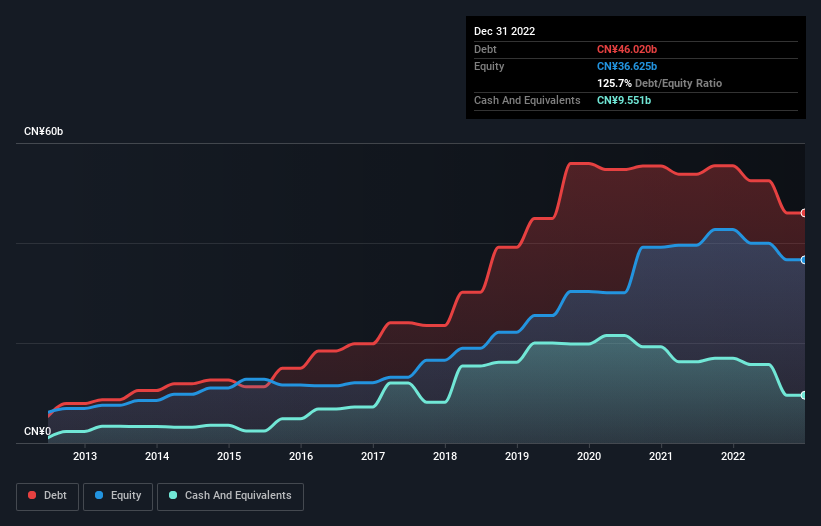Click the 125.7% Debt/Equity Ratio text

659,83
